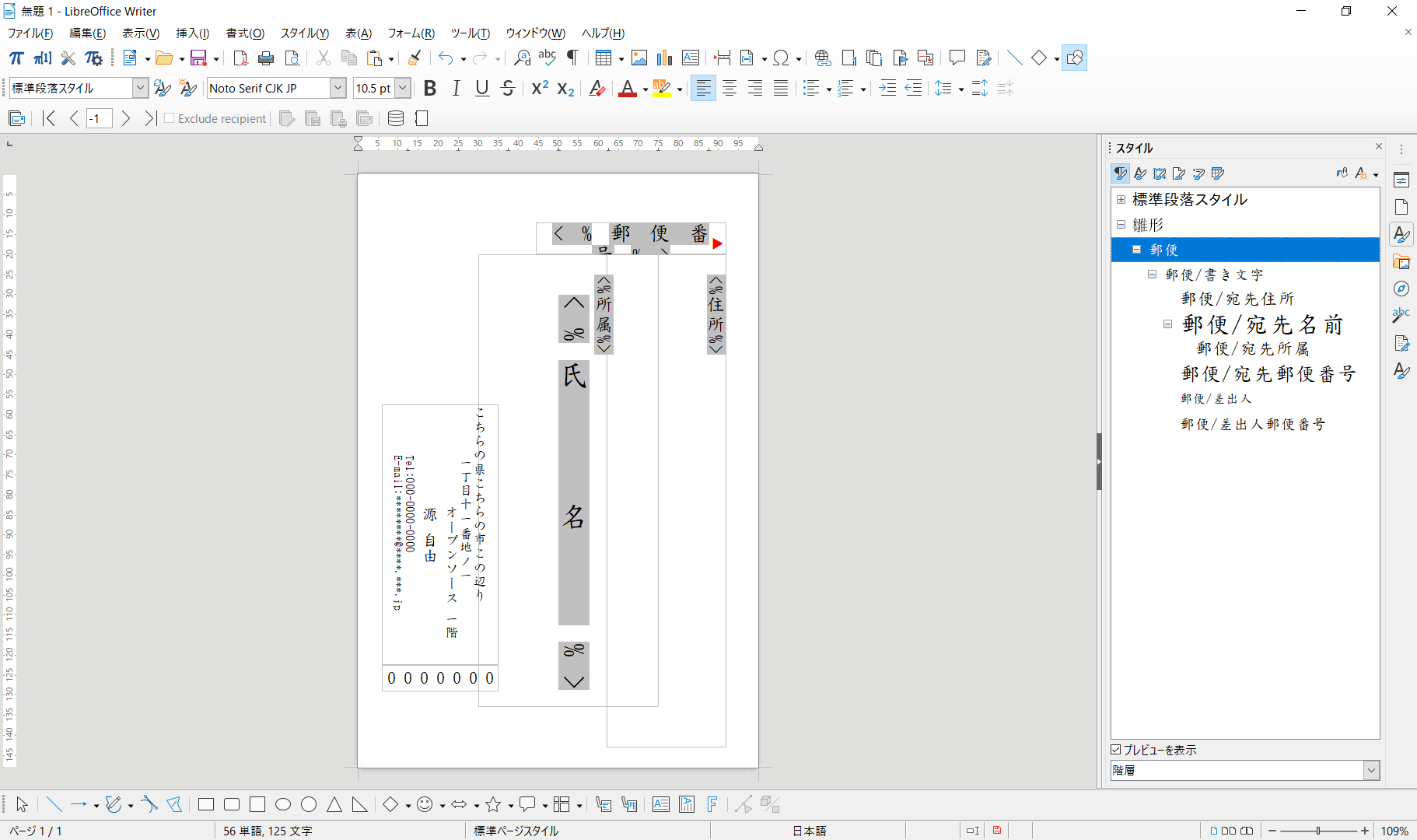The image size is (1417, 840).
Task: Select the ellipse drawing tool
Action: 283,805
